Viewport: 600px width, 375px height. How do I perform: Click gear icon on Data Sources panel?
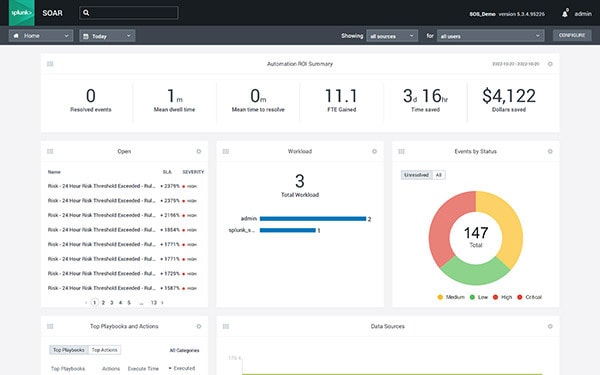point(550,326)
